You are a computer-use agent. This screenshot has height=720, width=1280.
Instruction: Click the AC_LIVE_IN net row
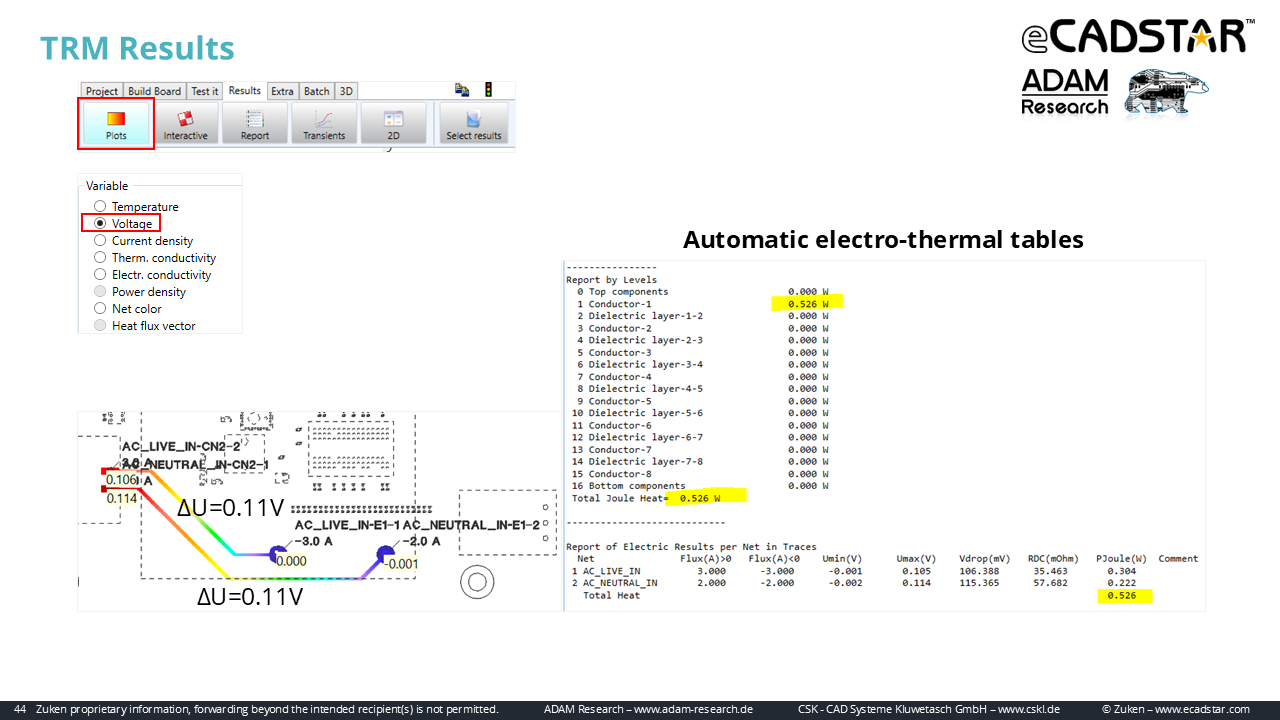pos(853,571)
